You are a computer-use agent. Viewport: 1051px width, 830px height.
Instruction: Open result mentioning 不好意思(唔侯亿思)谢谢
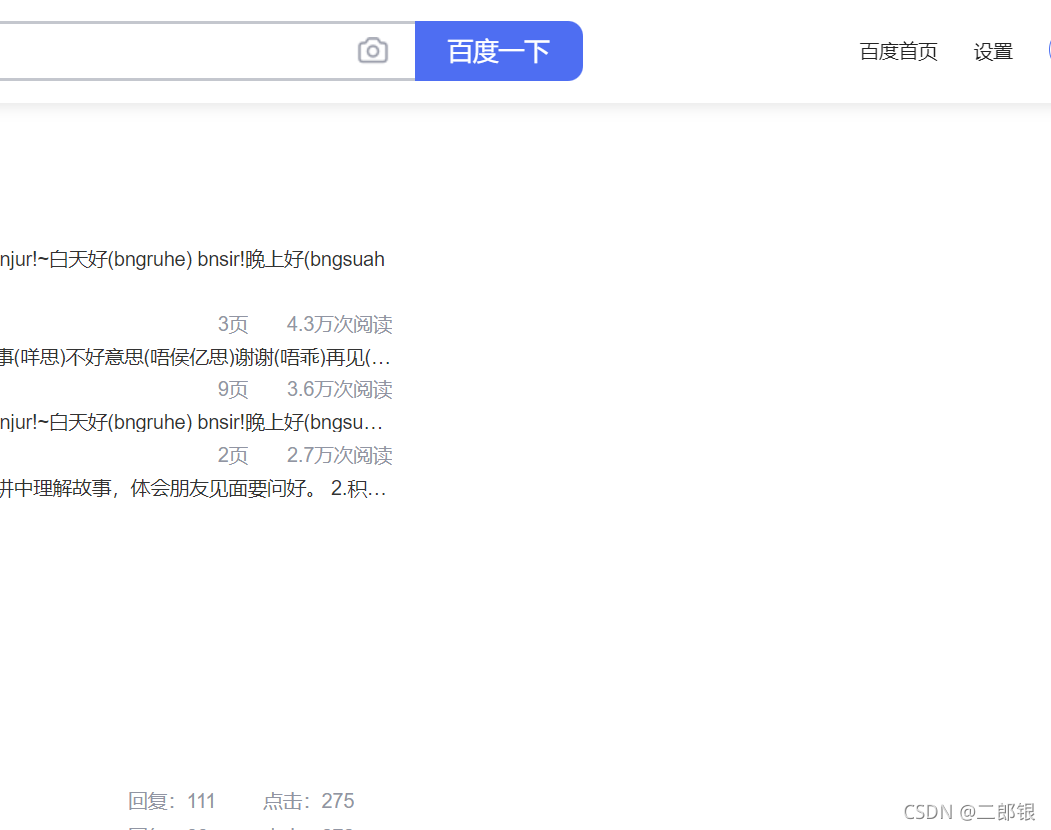(x=195, y=357)
